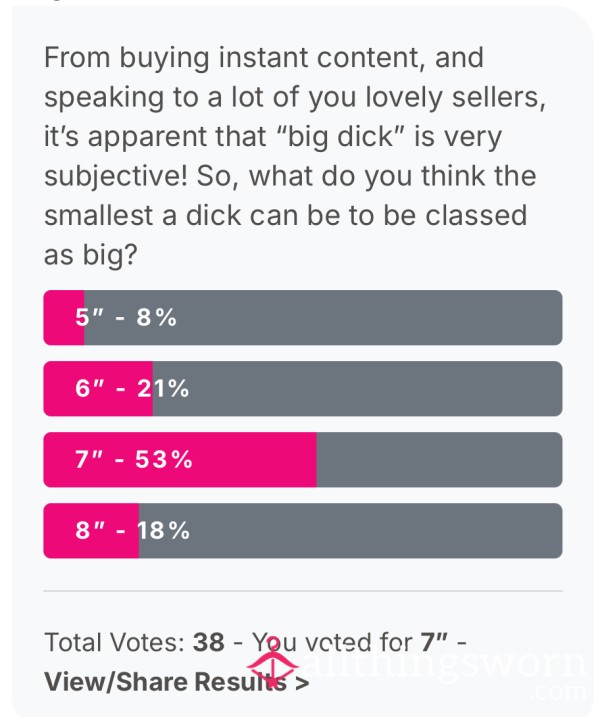Click the pink filled segment of the 21% bar
This screenshot has width=600, height=717.
[98, 389]
